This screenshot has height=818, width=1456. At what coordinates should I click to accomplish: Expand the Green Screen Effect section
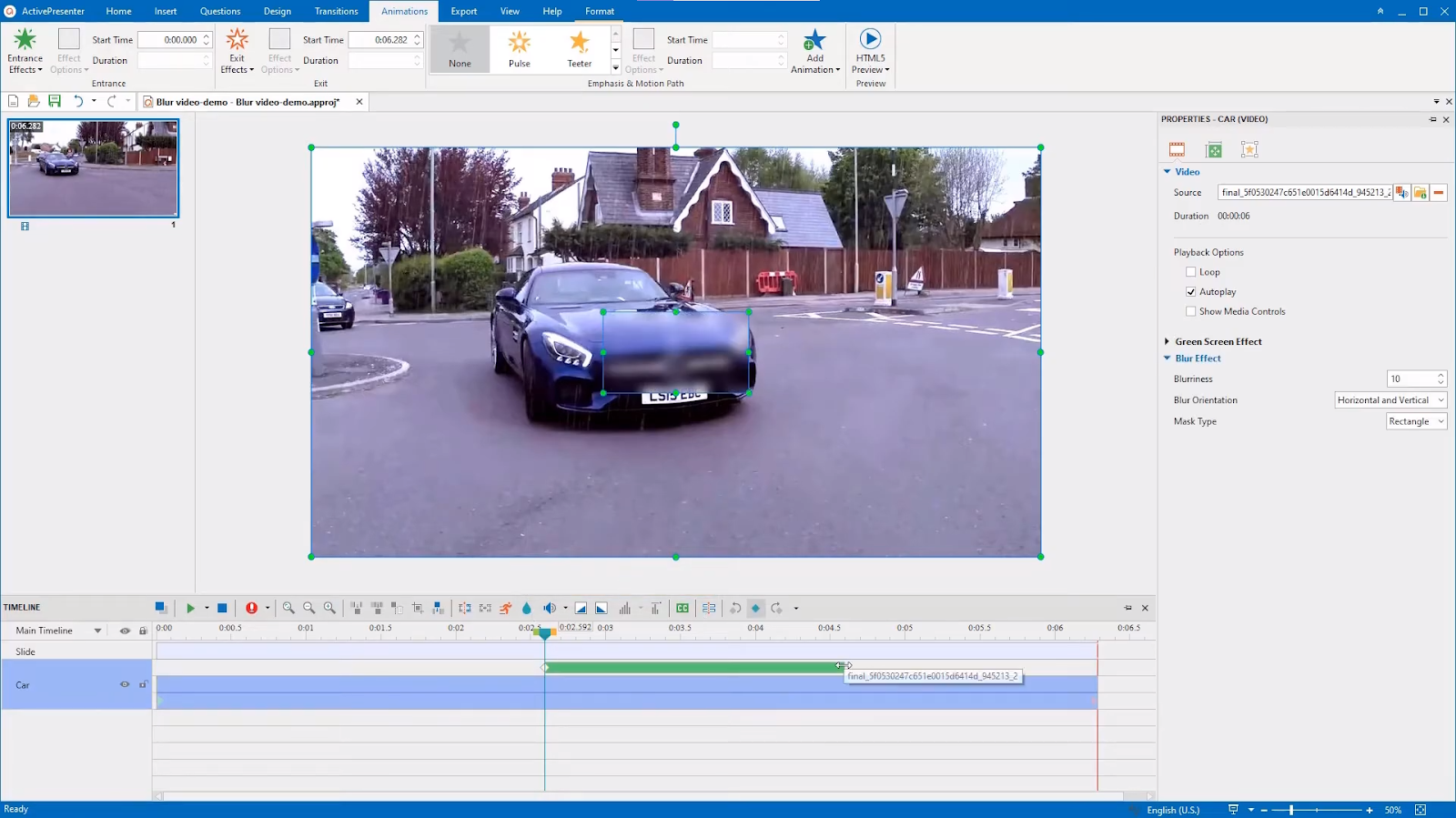click(x=1168, y=342)
